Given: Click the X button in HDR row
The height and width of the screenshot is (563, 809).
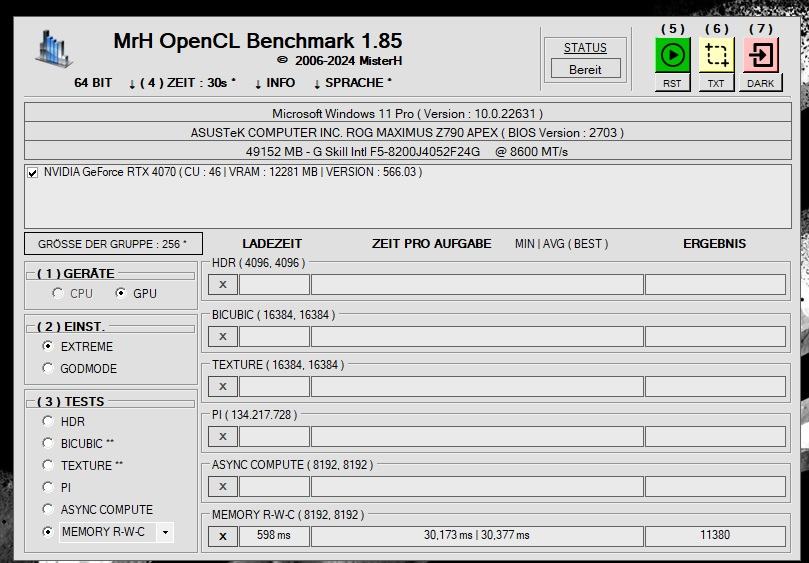Looking at the screenshot, I should pyautogui.click(x=223, y=284).
